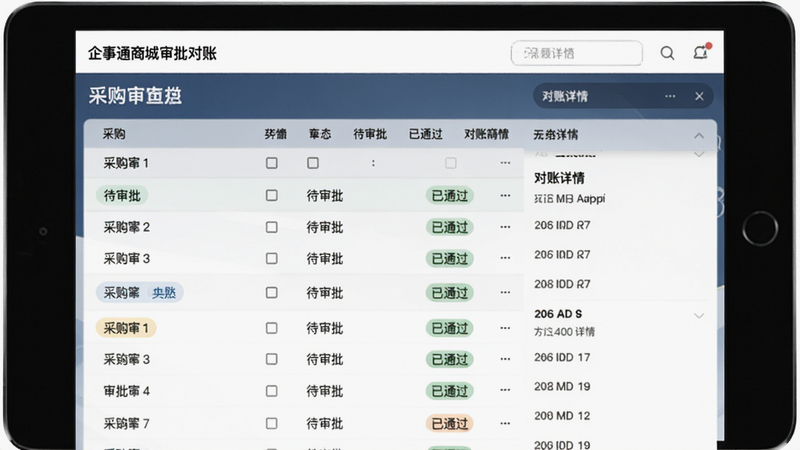Open more menu for blue-tagged 采购审 row
The height and width of the screenshot is (450, 800).
pyautogui.click(x=505, y=292)
